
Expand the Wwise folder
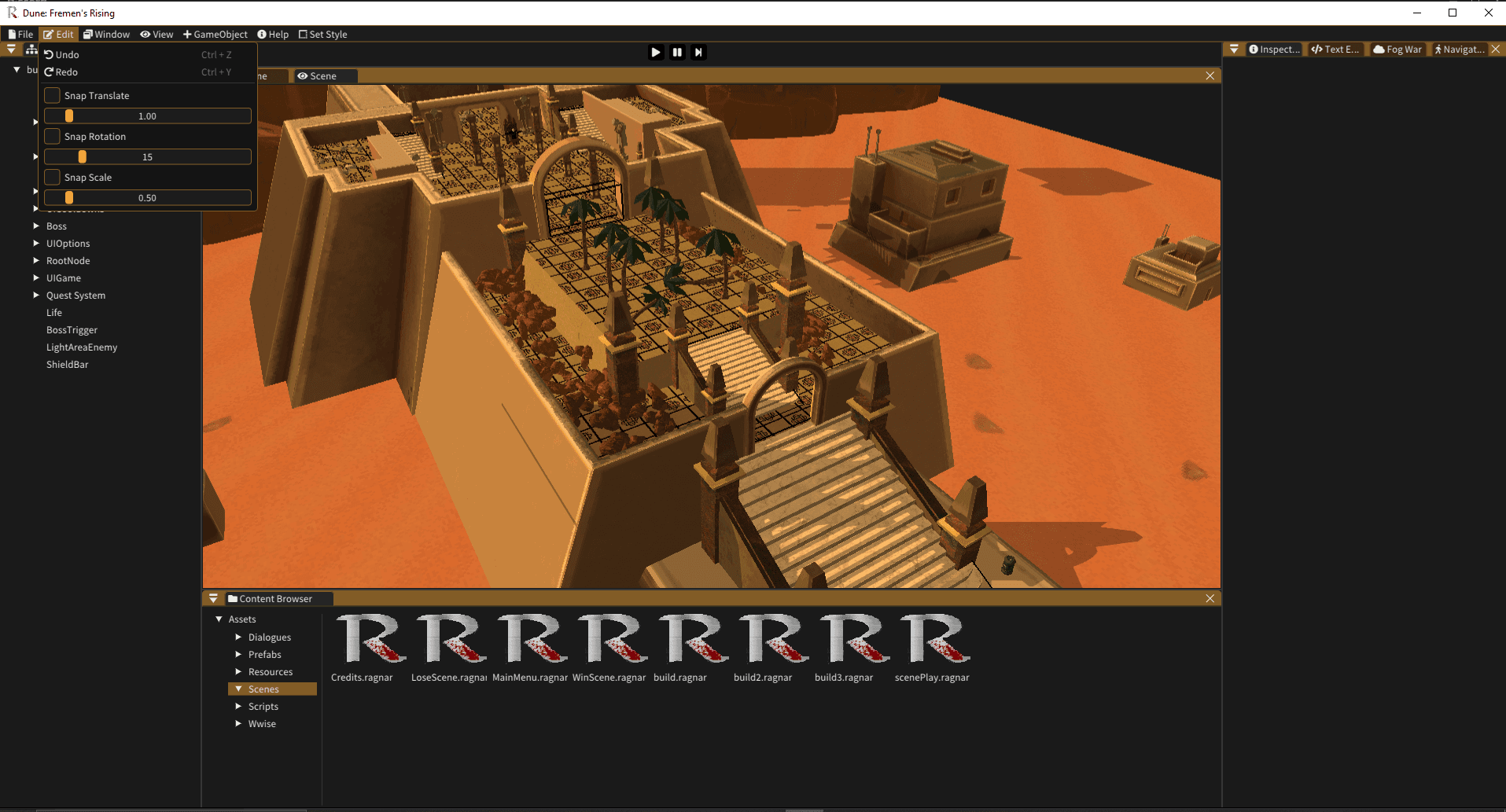[238, 723]
